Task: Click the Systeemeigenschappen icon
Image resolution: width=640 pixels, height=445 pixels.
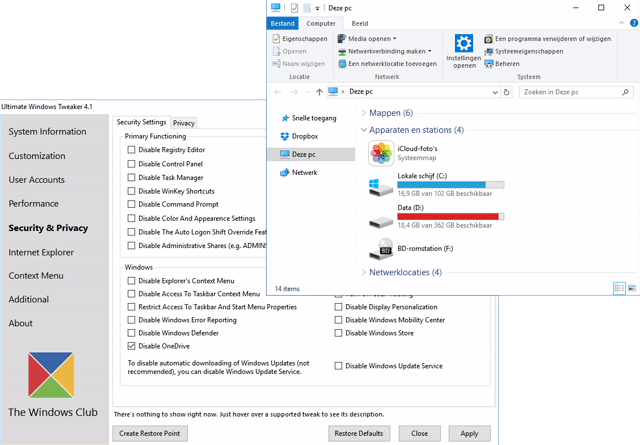Action: 489,52
